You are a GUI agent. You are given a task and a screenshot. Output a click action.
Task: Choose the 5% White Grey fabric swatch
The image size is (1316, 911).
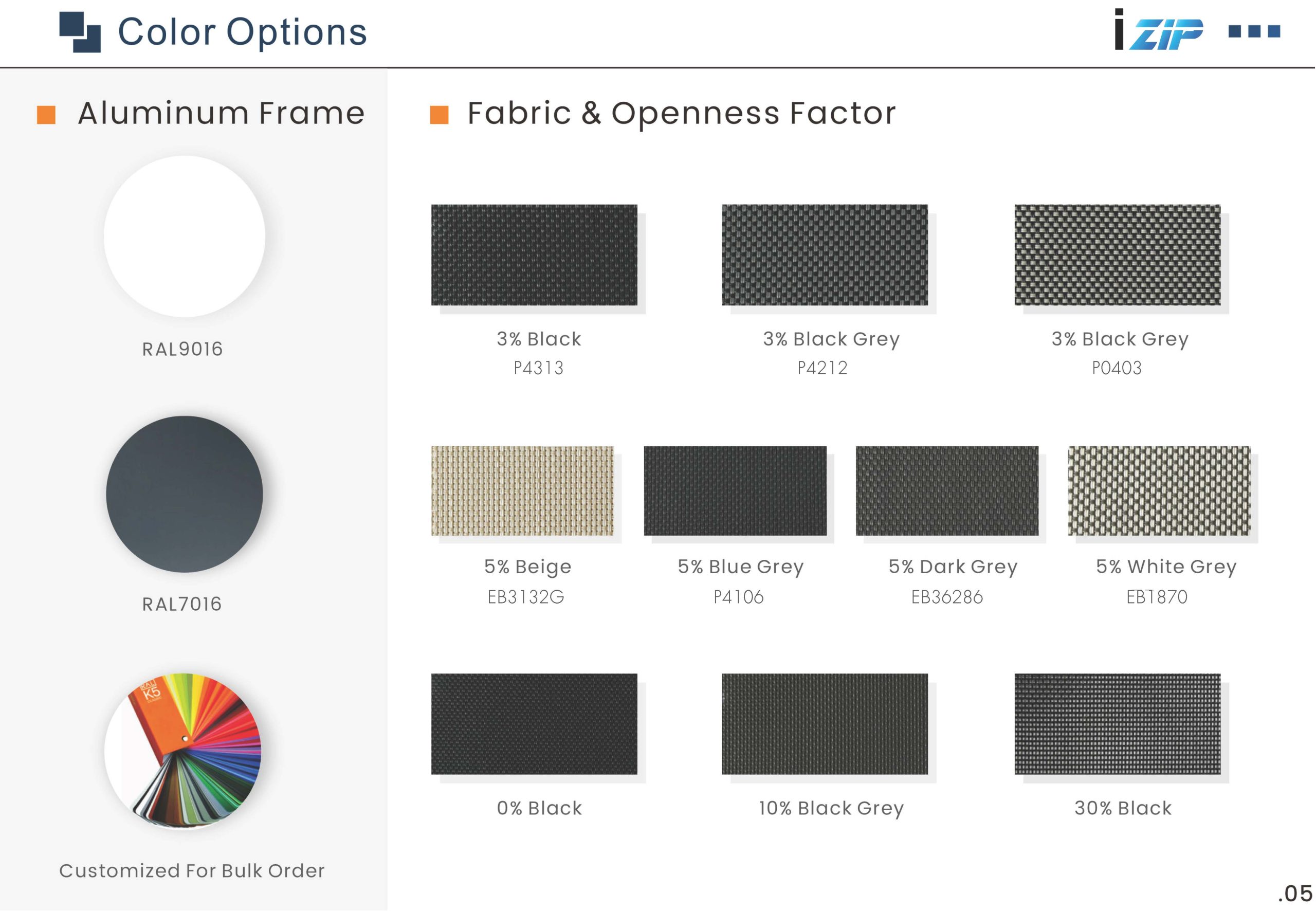coord(1159,491)
